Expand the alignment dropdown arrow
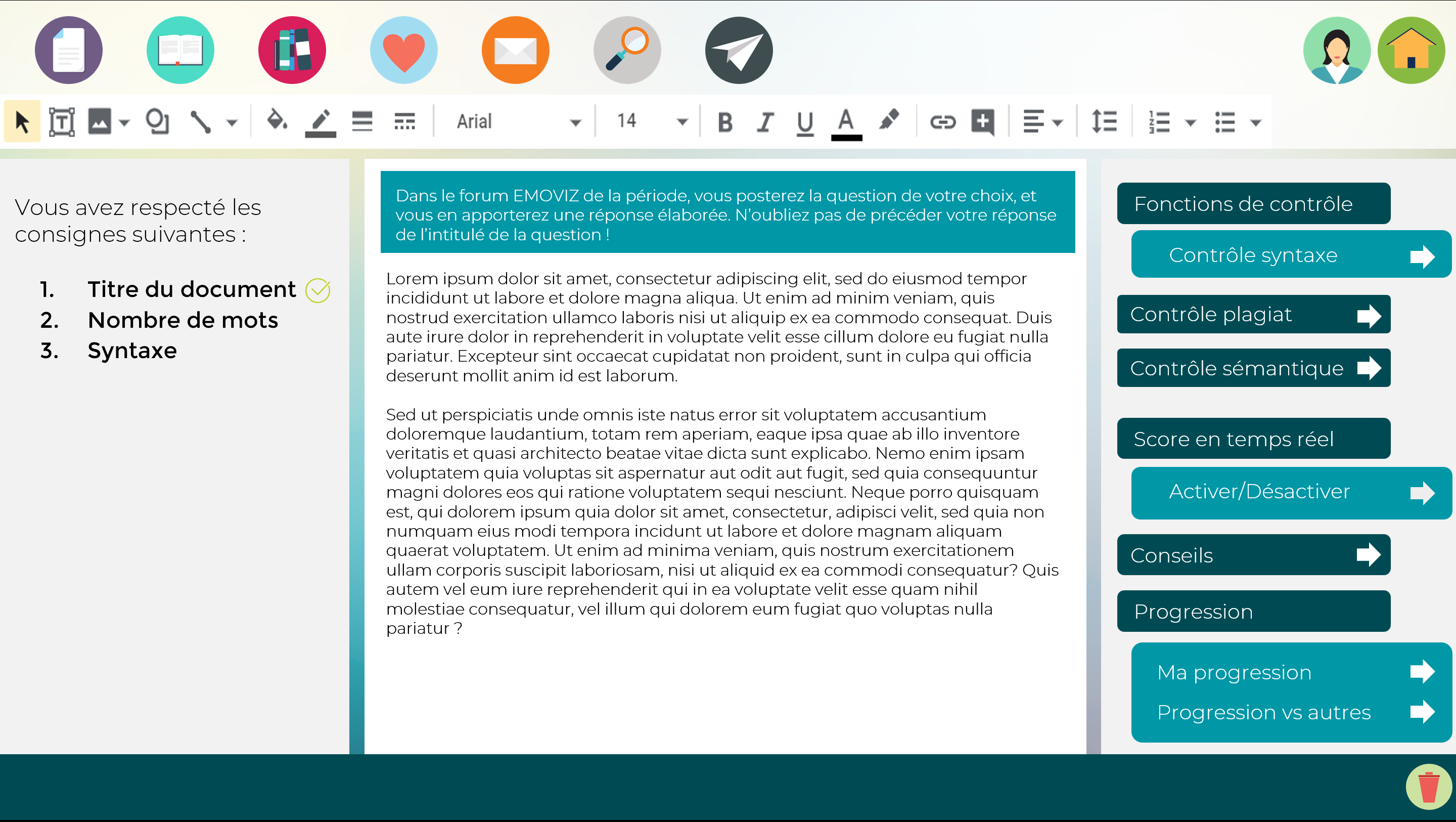 tap(1058, 122)
